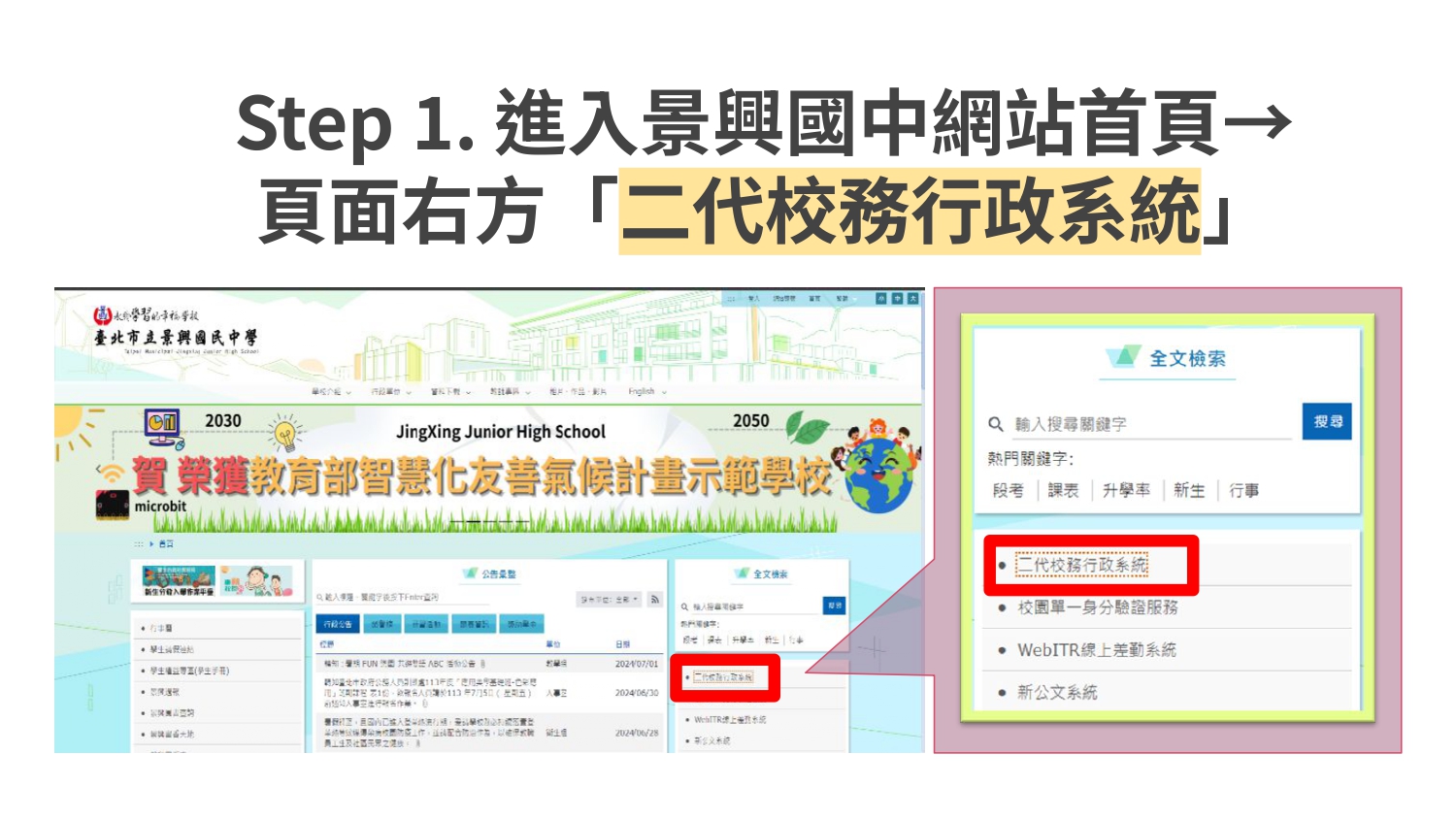Open 二代校務行政系統 link in enlarged panel
The image size is (1456, 819).
[x=1081, y=565]
